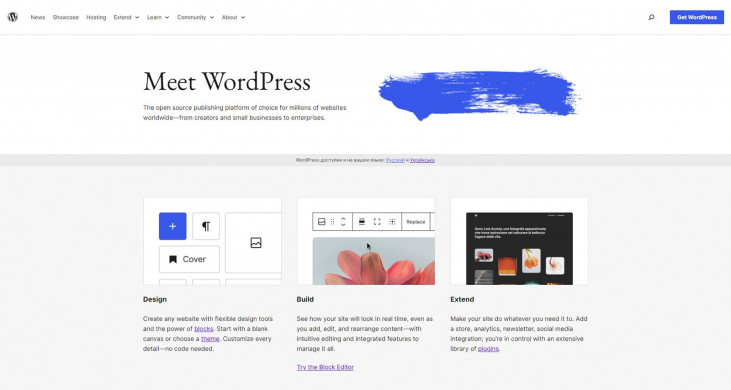731x390 pixels.
Task: Open the search magnifier icon
Action: pos(651,17)
